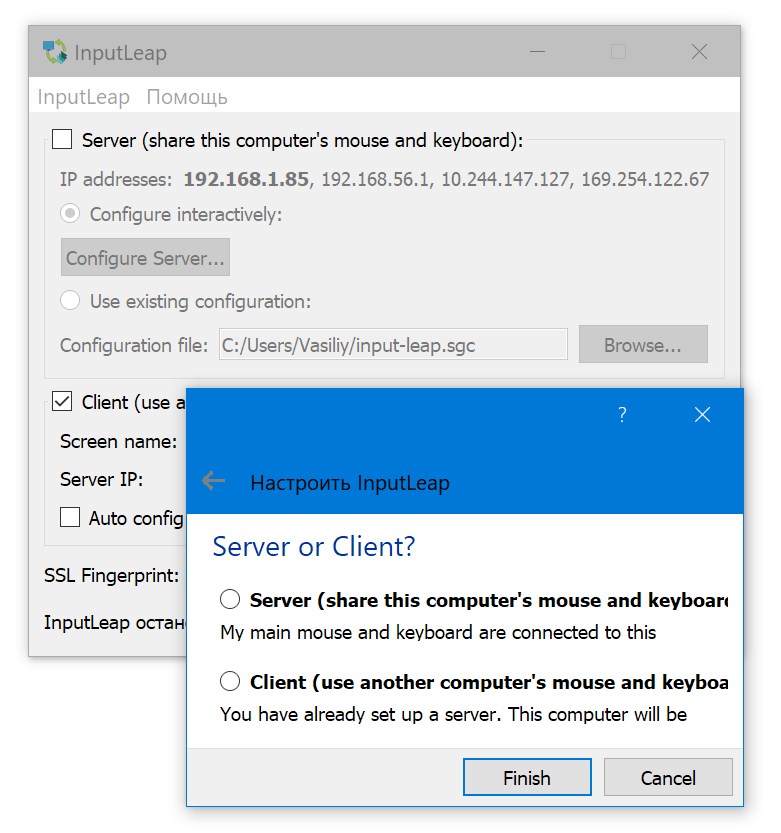Screen dimensions: 781x833
Task: Click the Configure Server button
Action: pos(145,258)
